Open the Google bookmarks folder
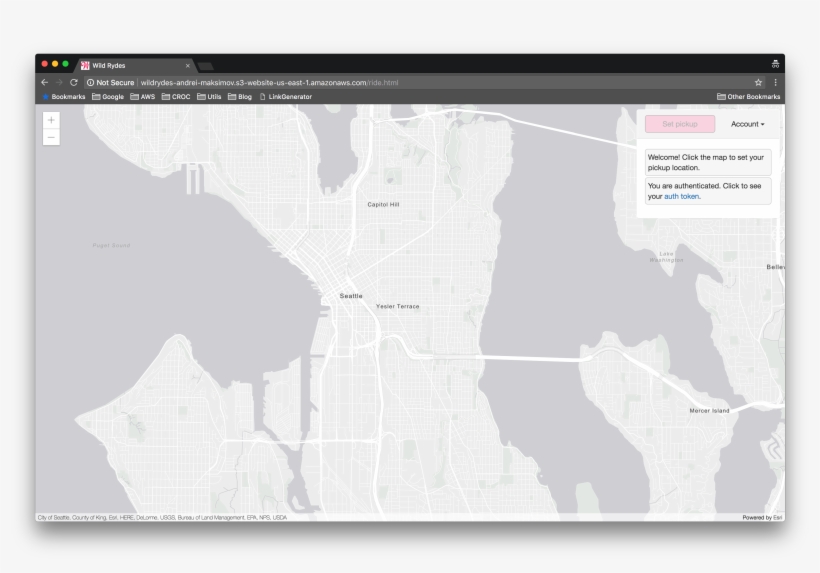Screen dimensions: 820x573 click(108, 97)
